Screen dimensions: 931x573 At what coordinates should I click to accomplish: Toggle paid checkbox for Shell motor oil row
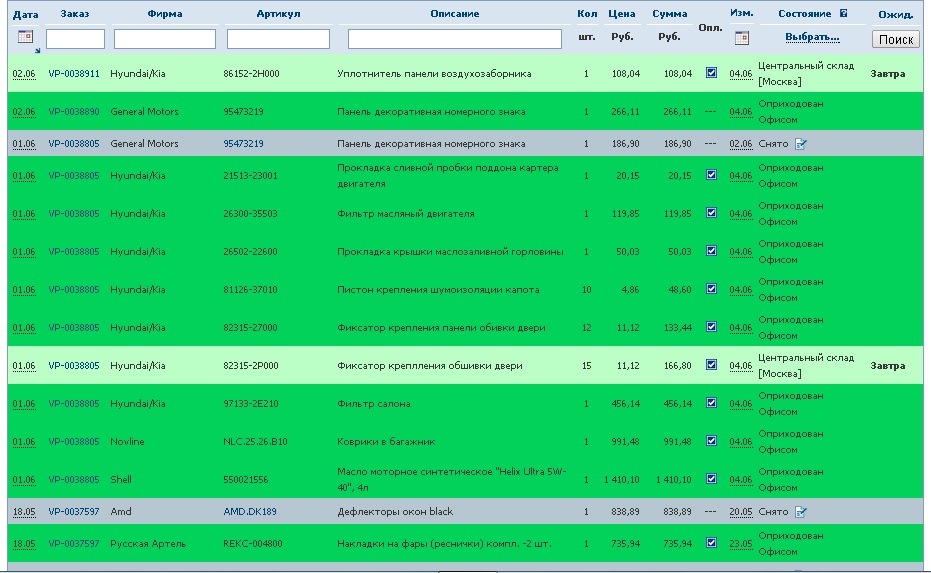click(711, 479)
